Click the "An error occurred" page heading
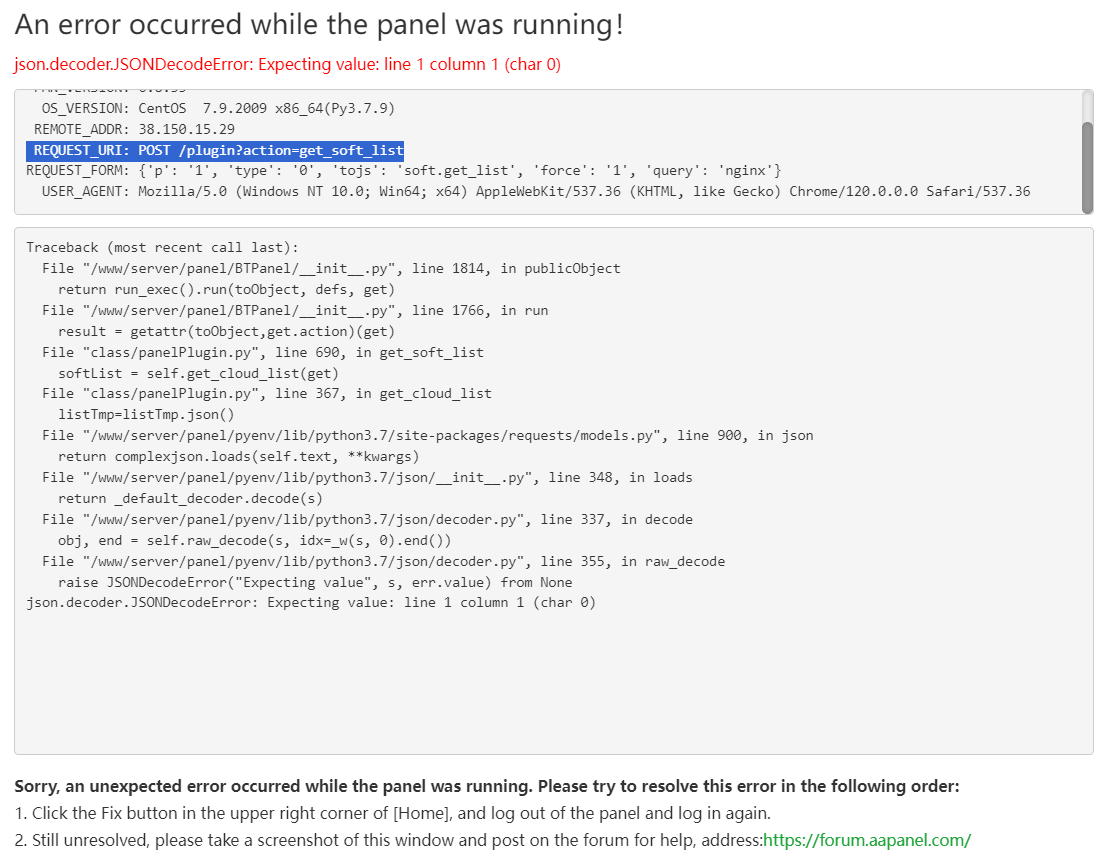 (x=319, y=25)
